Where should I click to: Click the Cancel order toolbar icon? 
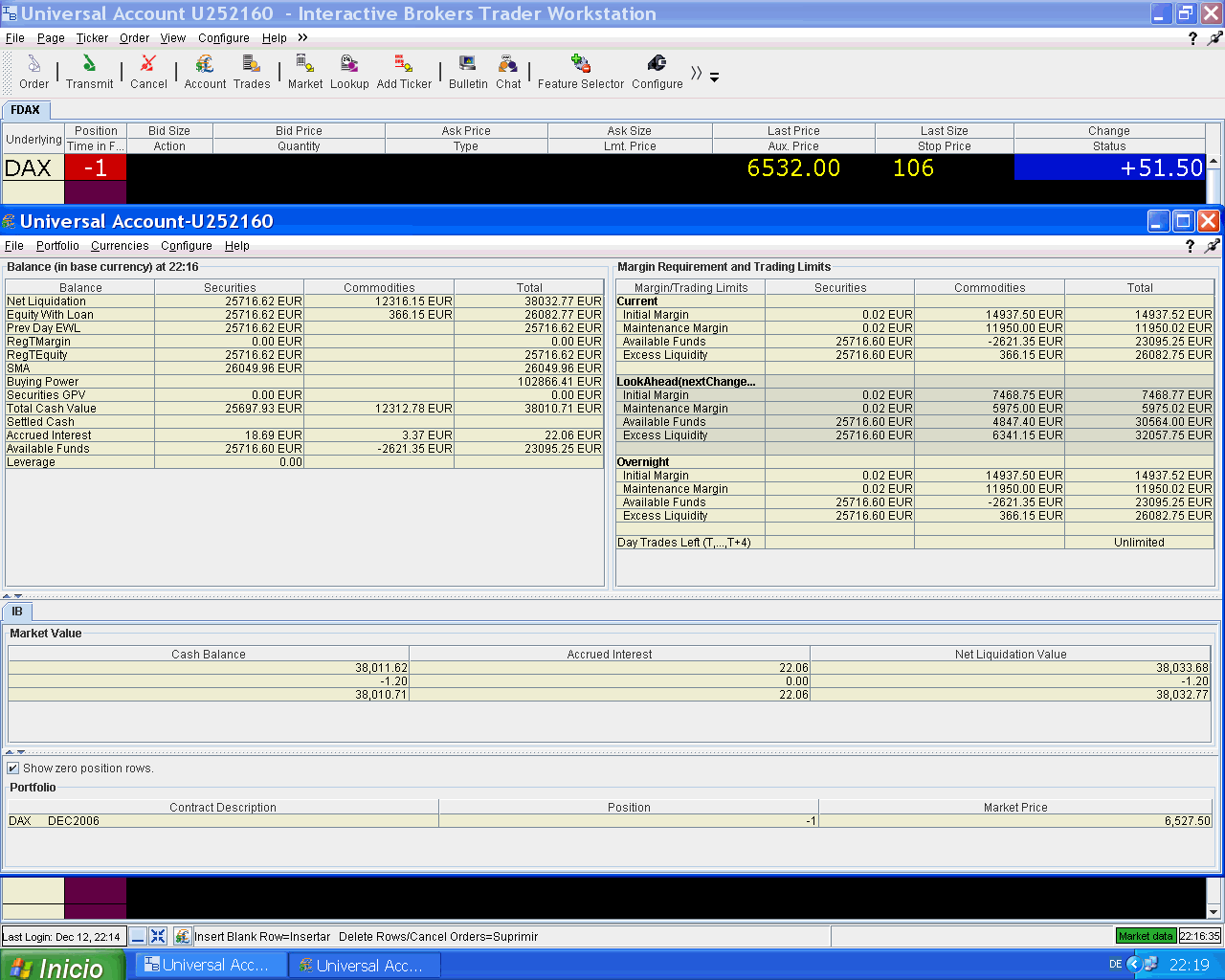pos(148,72)
